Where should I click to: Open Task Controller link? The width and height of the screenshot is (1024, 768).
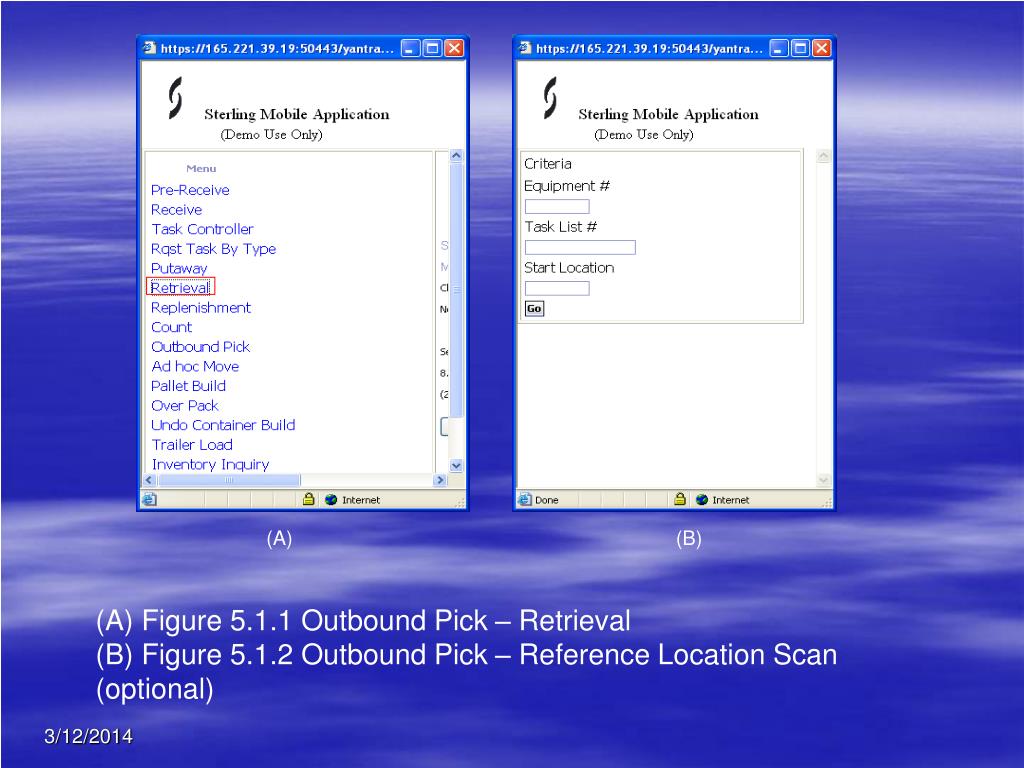coord(202,229)
